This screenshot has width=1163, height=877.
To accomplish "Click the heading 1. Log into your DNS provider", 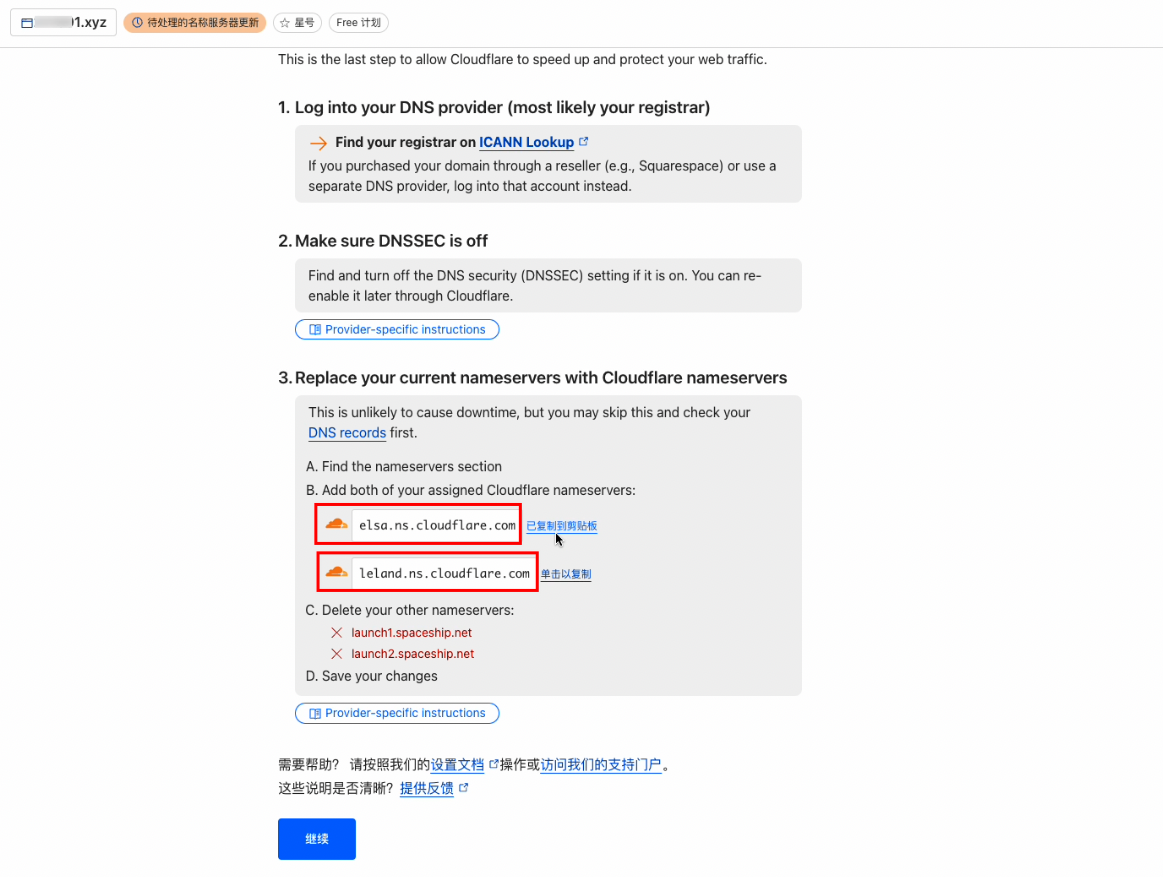I will (x=494, y=107).
